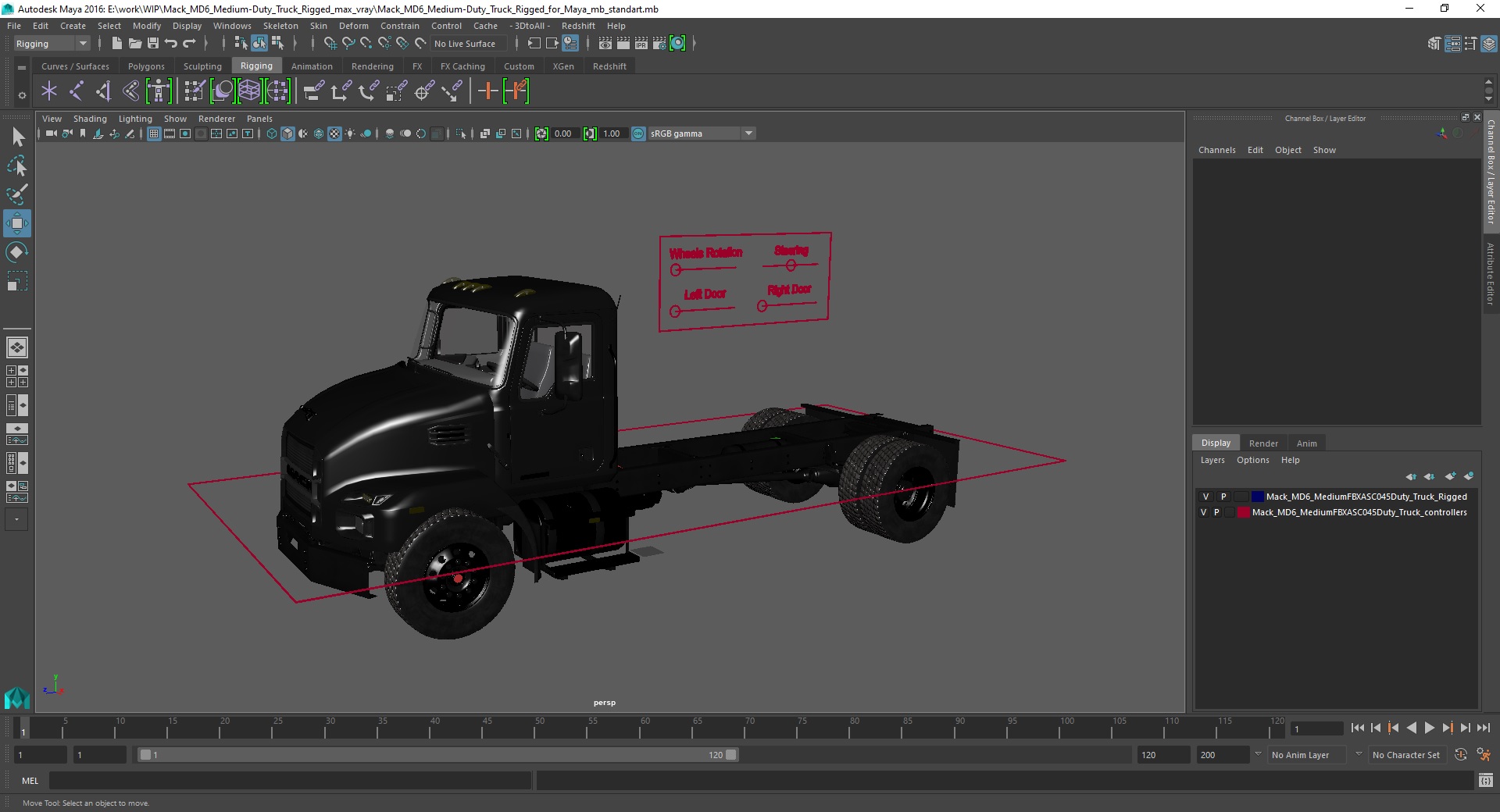Image resolution: width=1500 pixels, height=812 pixels.
Task: Go to the start of playback range
Action: tap(1357, 728)
